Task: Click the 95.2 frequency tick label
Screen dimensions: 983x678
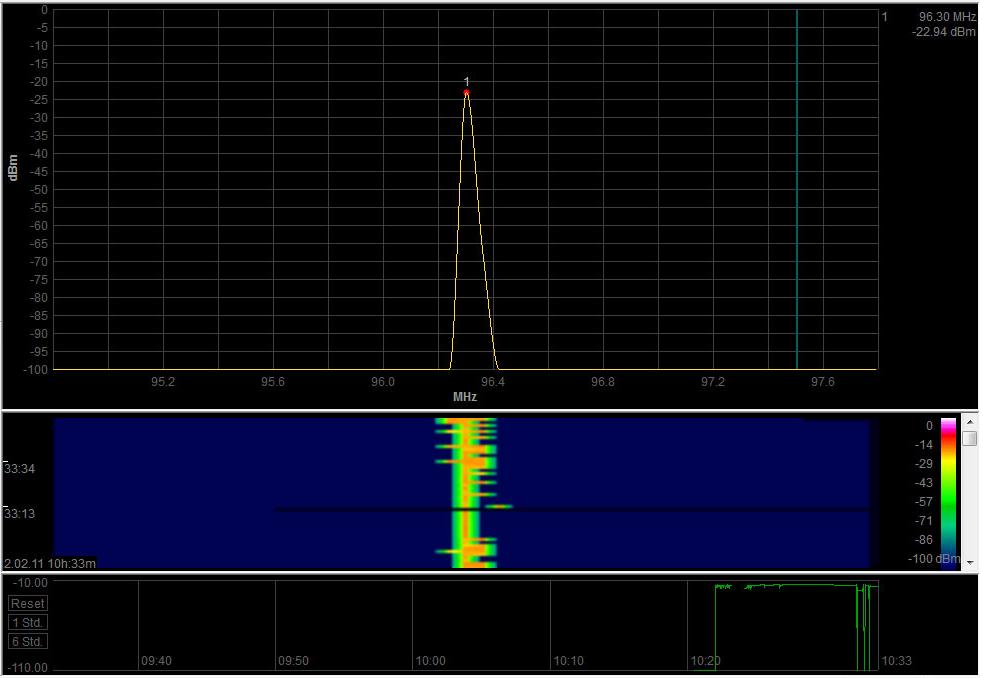Action: coord(162,382)
